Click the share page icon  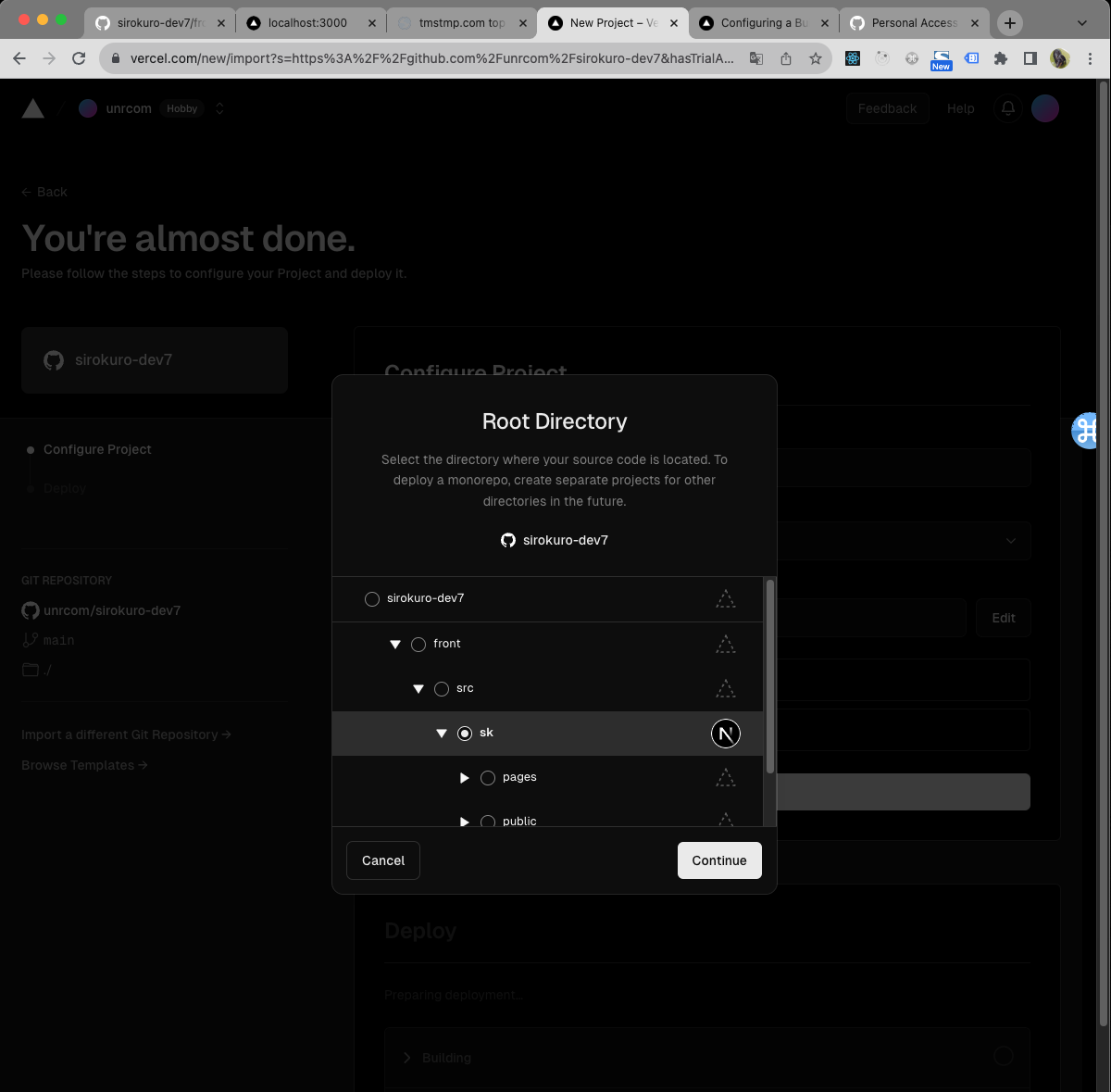click(x=786, y=58)
